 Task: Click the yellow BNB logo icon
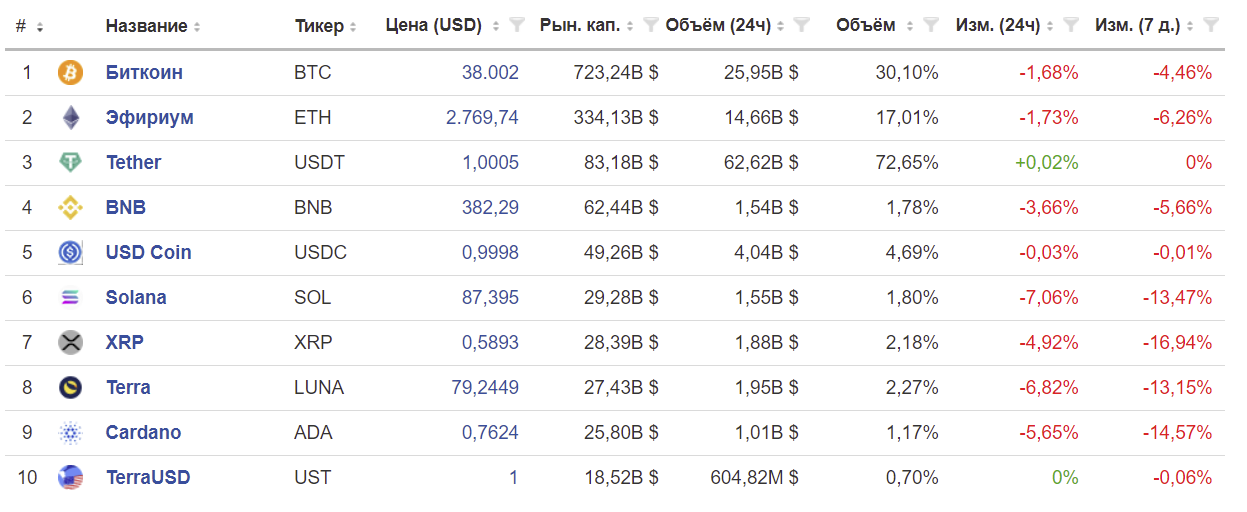(70, 207)
